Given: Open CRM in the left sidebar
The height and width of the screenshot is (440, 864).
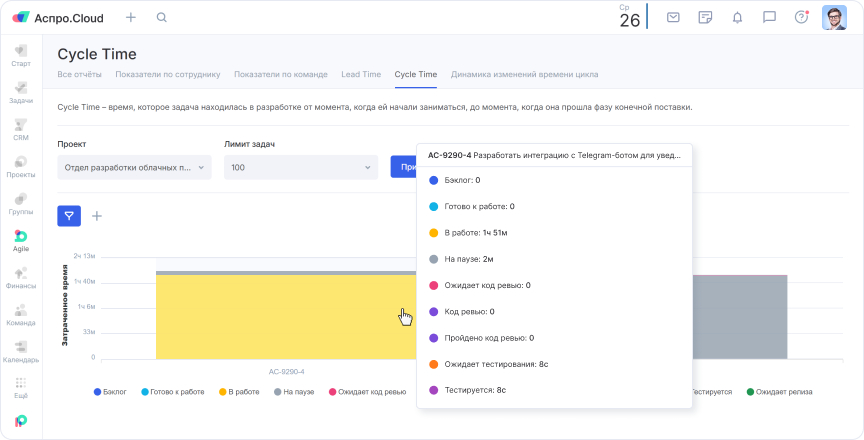Looking at the screenshot, I should click(x=21, y=129).
